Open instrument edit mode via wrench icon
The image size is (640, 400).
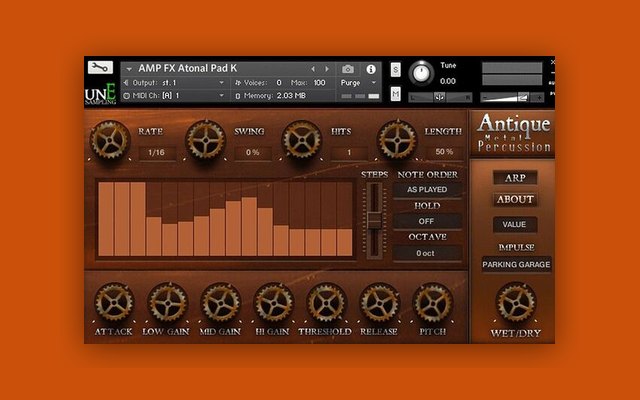click(100, 67)
